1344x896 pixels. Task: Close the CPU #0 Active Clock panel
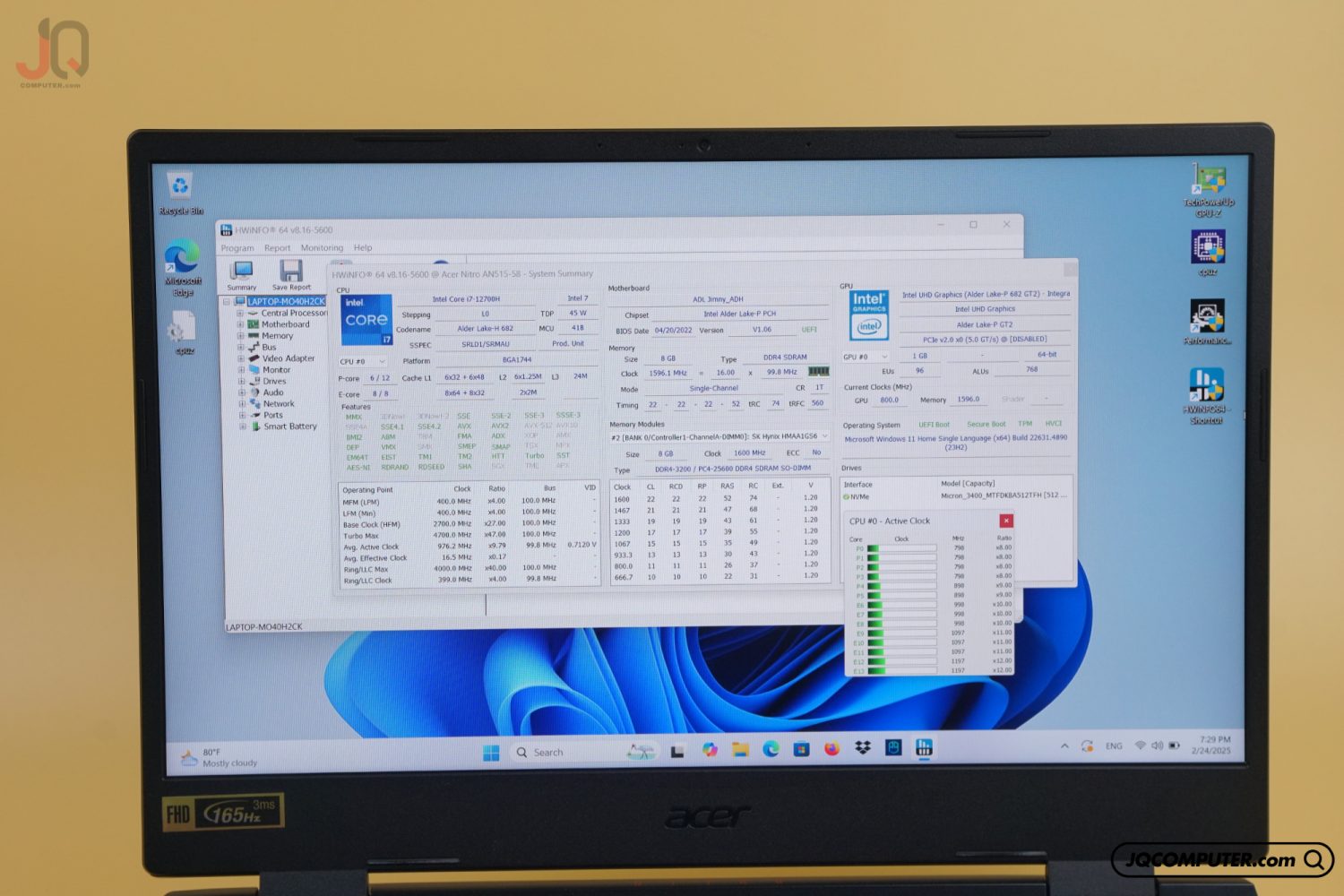tap(1006, 521)
